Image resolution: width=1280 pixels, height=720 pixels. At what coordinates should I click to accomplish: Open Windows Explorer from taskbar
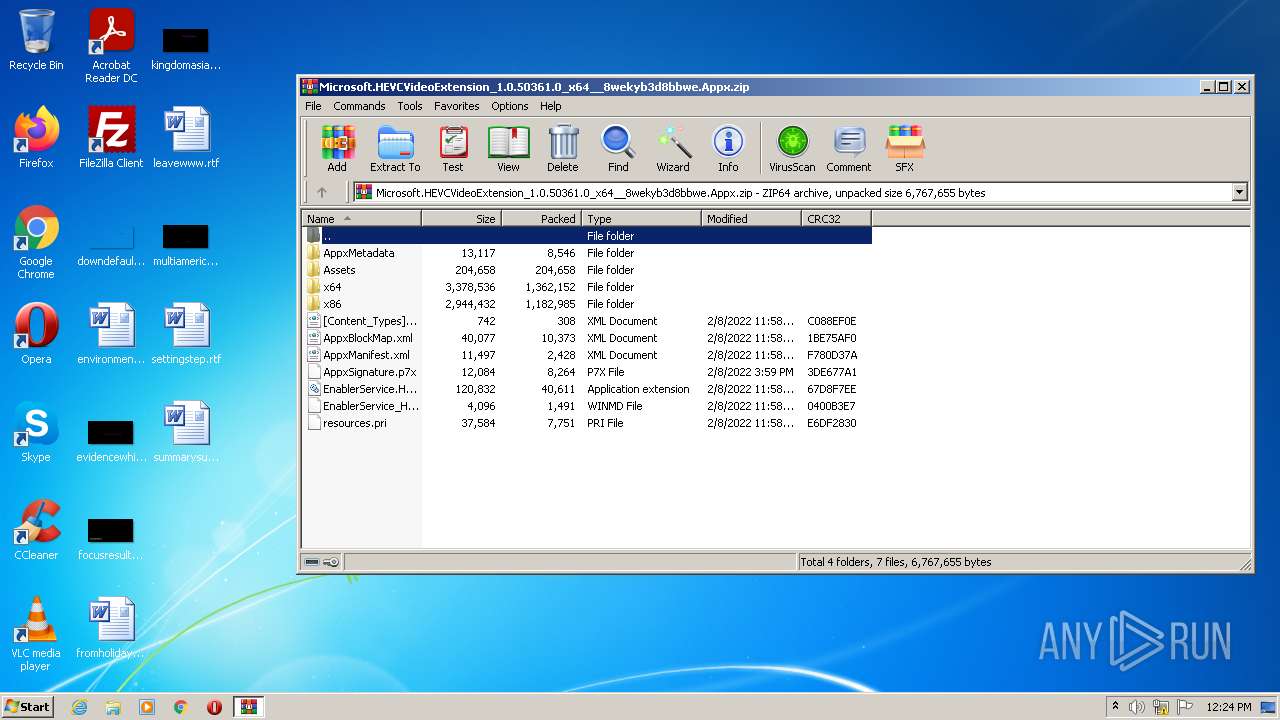(x=113, y=707)
